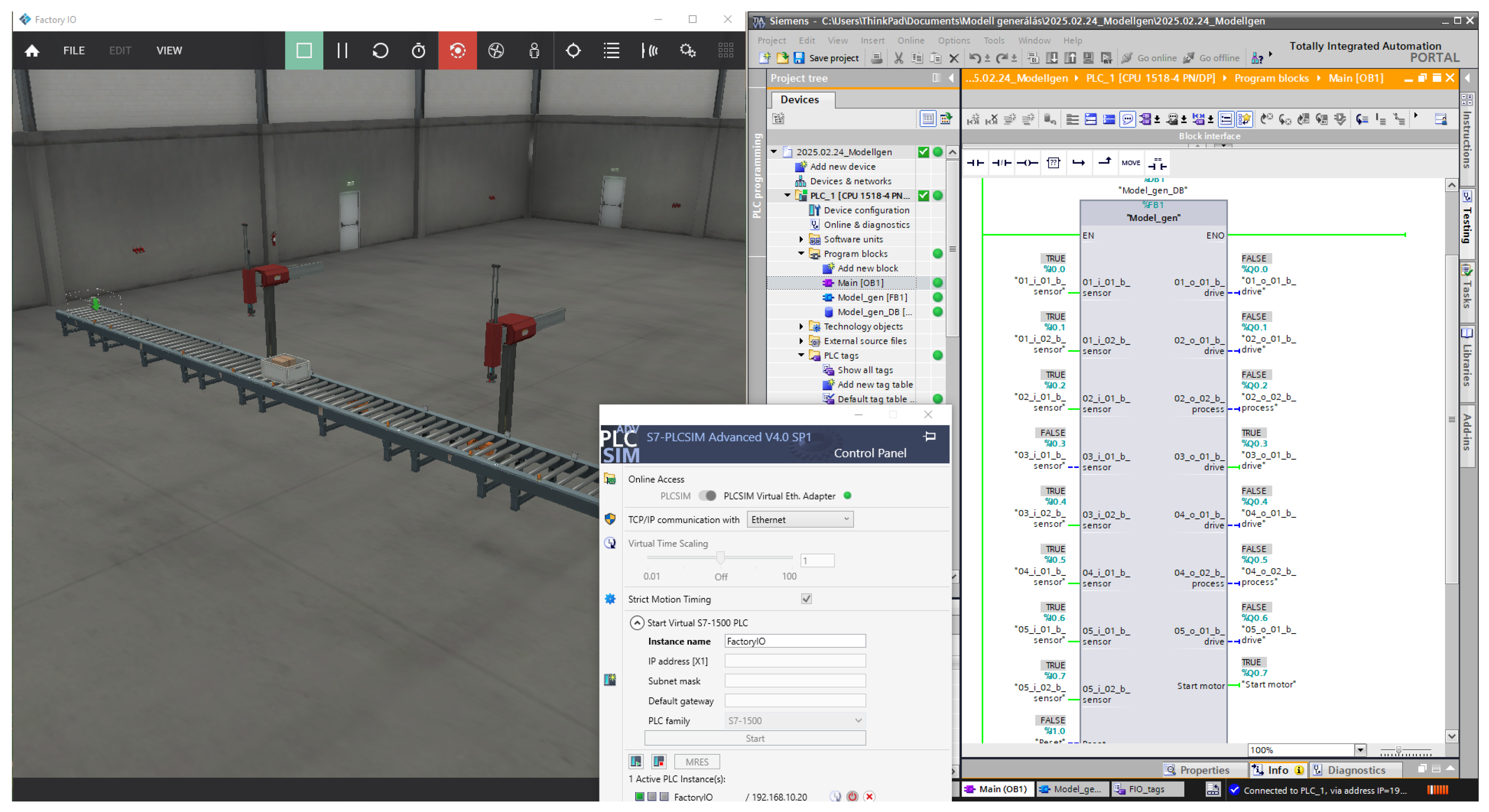Toggle the project-level green check indicator

click(923, 152)
